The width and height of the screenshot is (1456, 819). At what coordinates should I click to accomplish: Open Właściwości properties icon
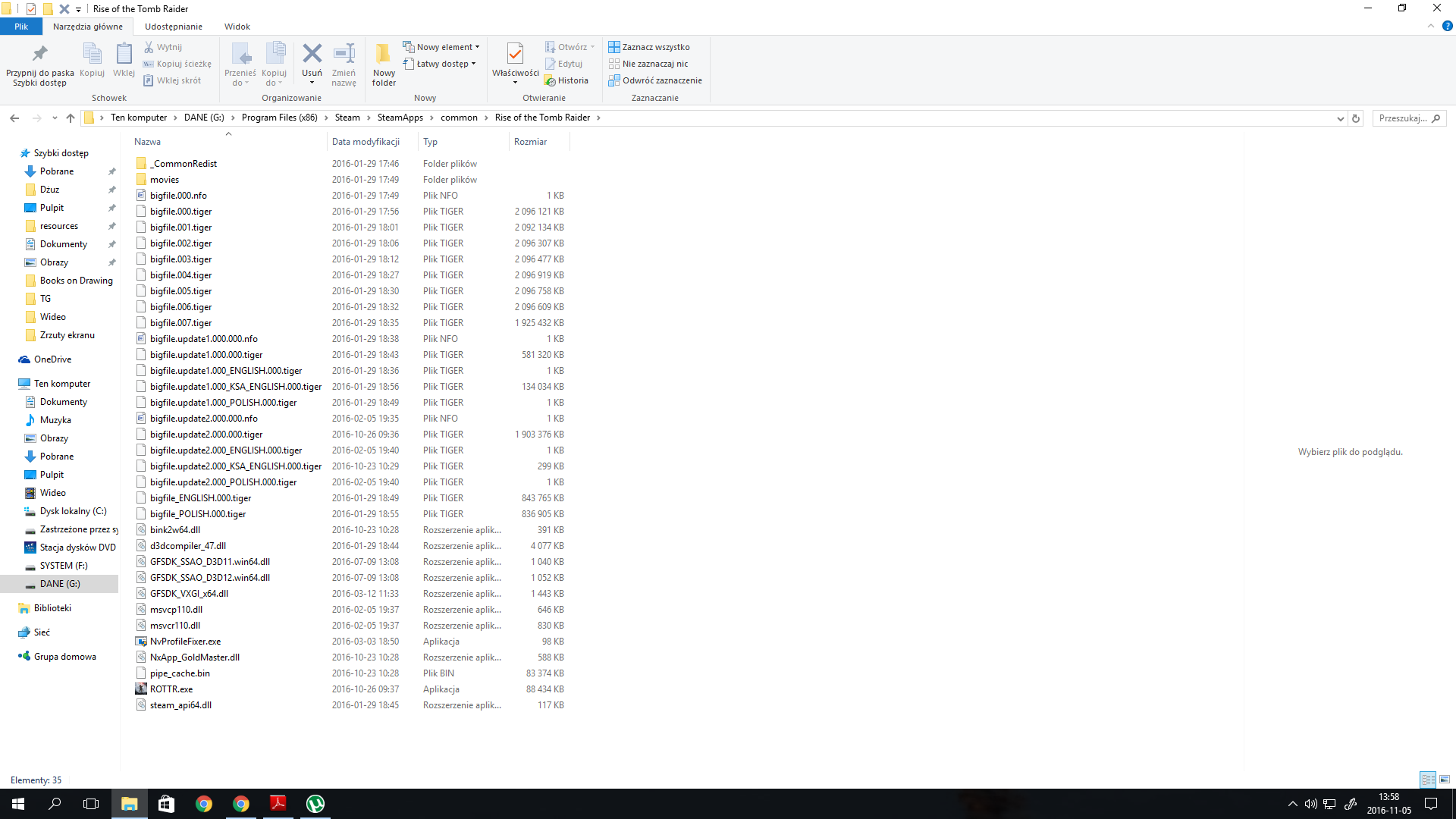[x=515, y=54]
